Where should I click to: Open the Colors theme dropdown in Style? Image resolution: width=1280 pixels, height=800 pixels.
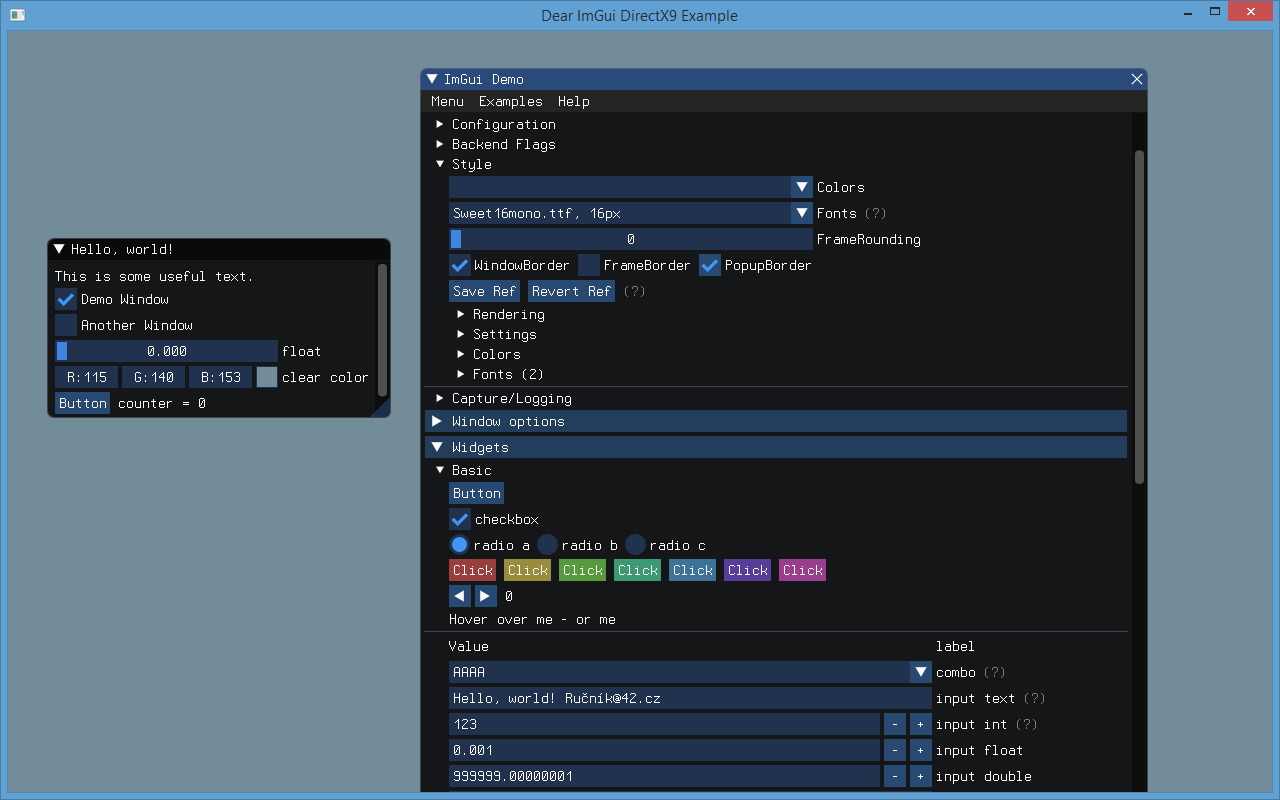pos(801,186)
